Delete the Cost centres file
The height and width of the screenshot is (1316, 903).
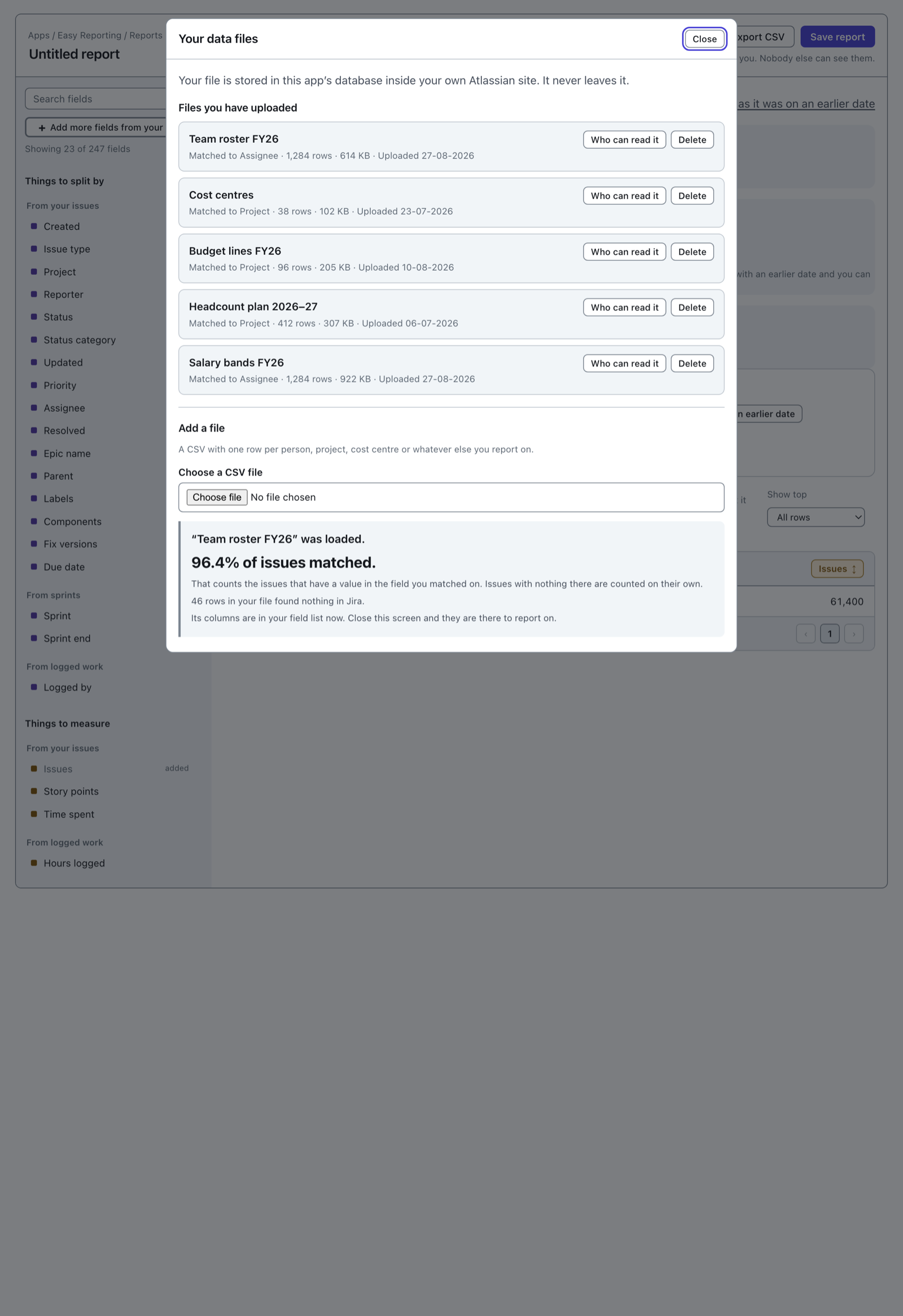click(692, 196)
